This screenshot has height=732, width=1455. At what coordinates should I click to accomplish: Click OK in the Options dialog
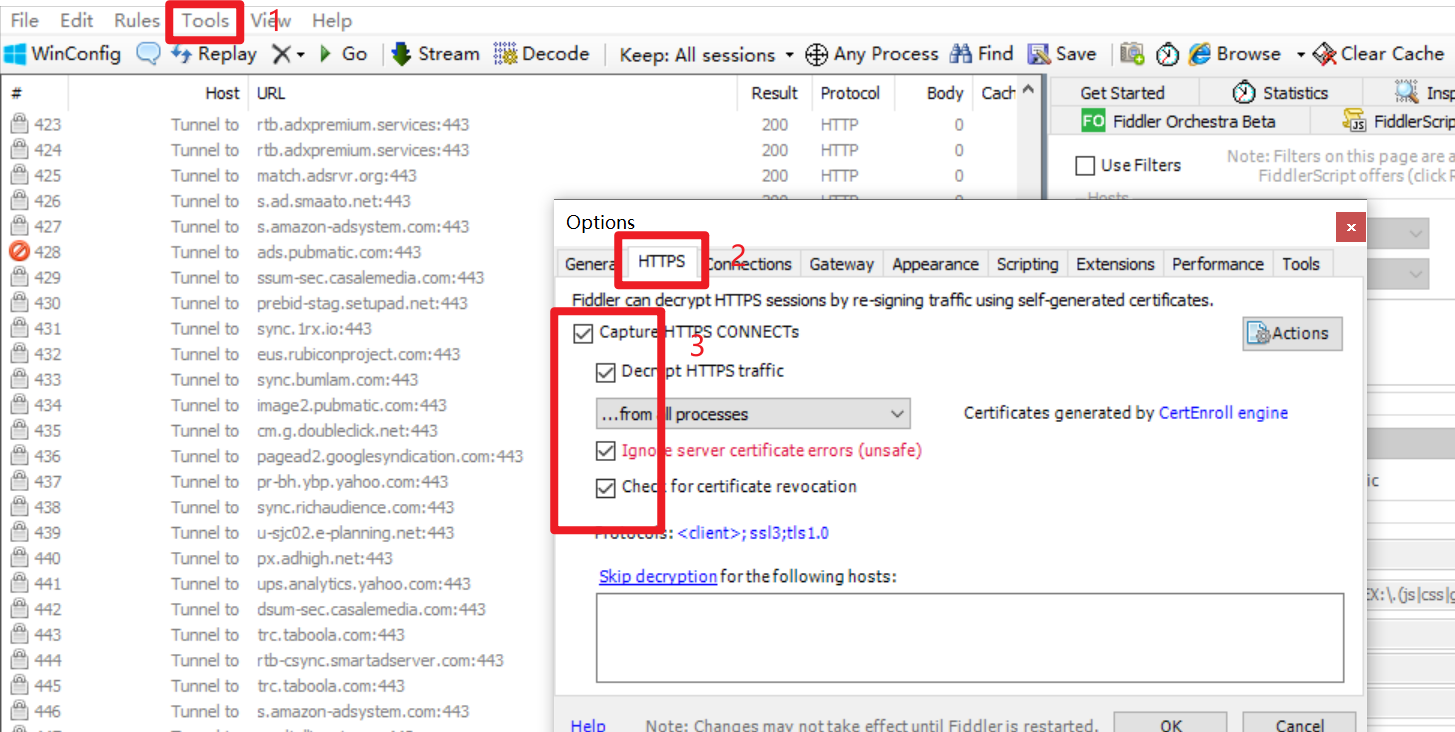[x=1171, y=723]
